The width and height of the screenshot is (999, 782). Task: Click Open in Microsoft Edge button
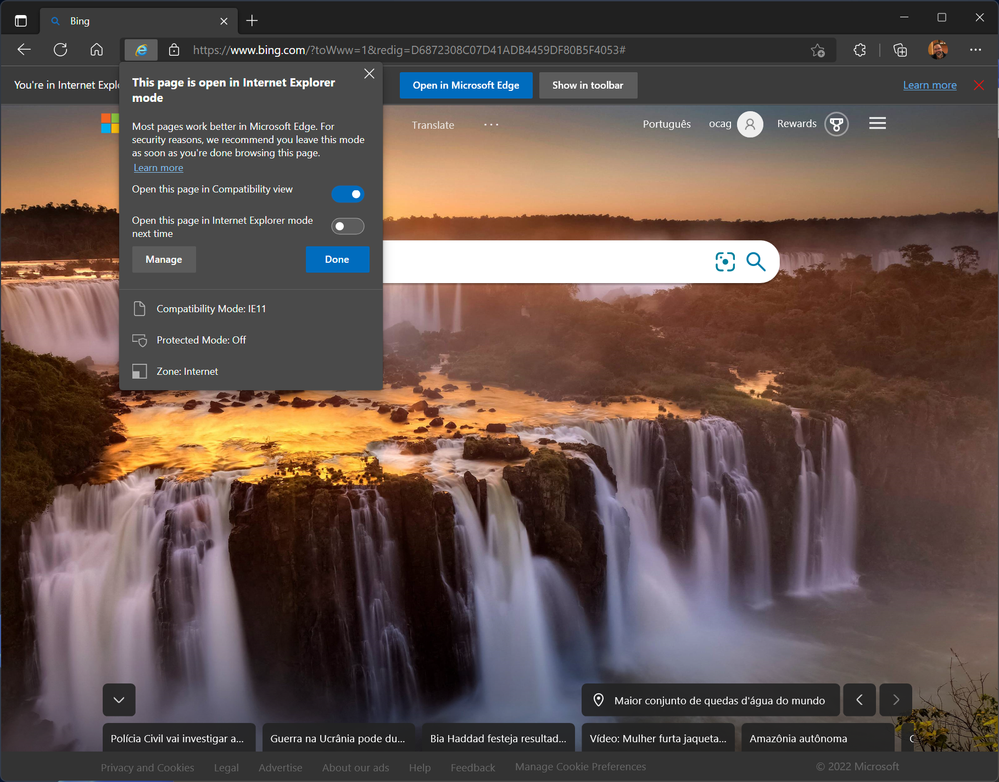coord(466,85)
